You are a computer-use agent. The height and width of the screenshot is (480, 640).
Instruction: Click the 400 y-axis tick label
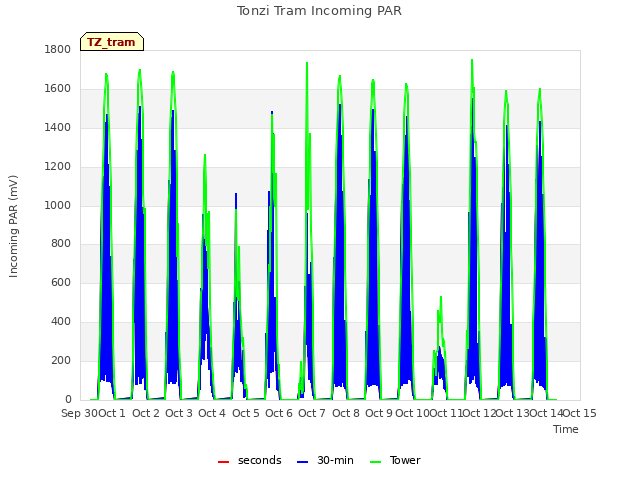click(x=61, y=322)
